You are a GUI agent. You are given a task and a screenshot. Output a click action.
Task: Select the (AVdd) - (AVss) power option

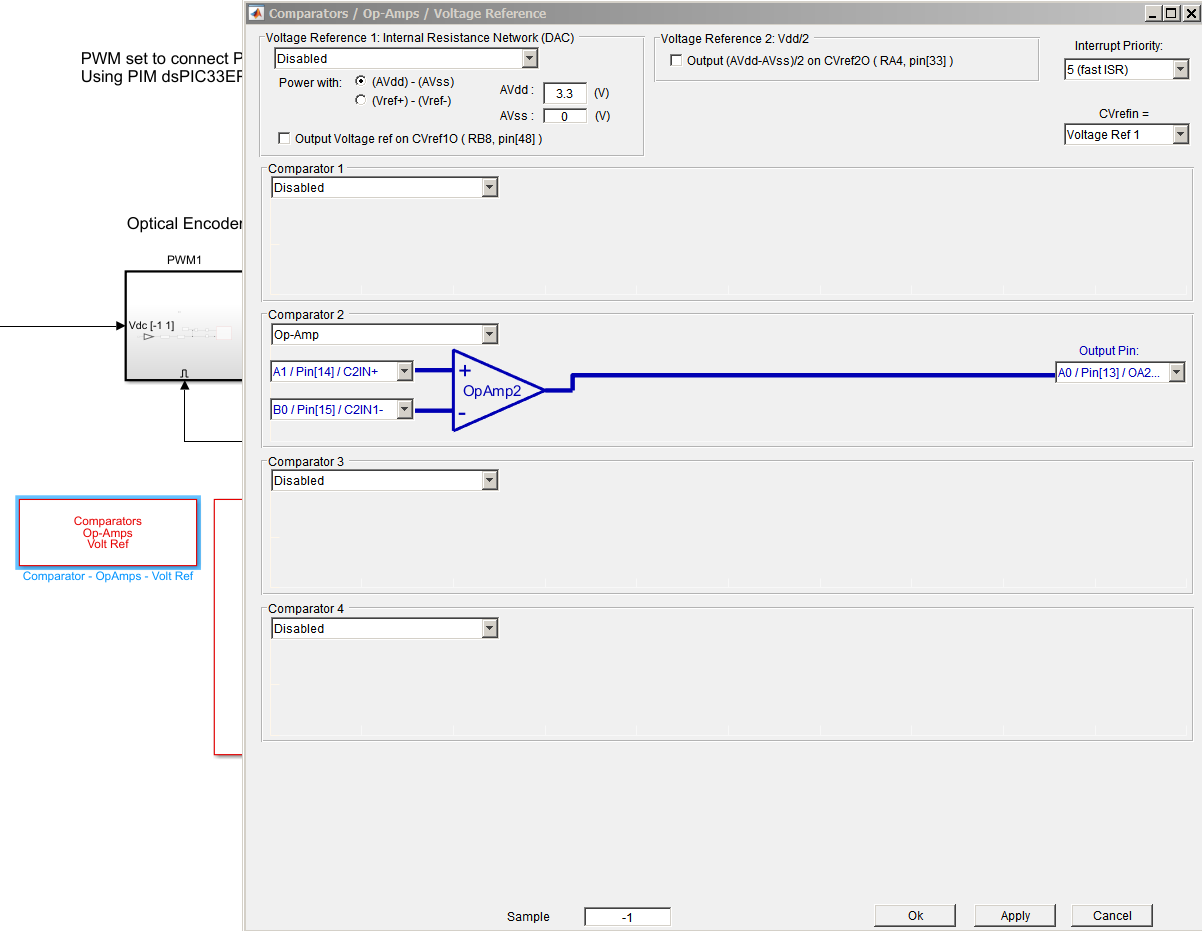click(x=361, y=81)
